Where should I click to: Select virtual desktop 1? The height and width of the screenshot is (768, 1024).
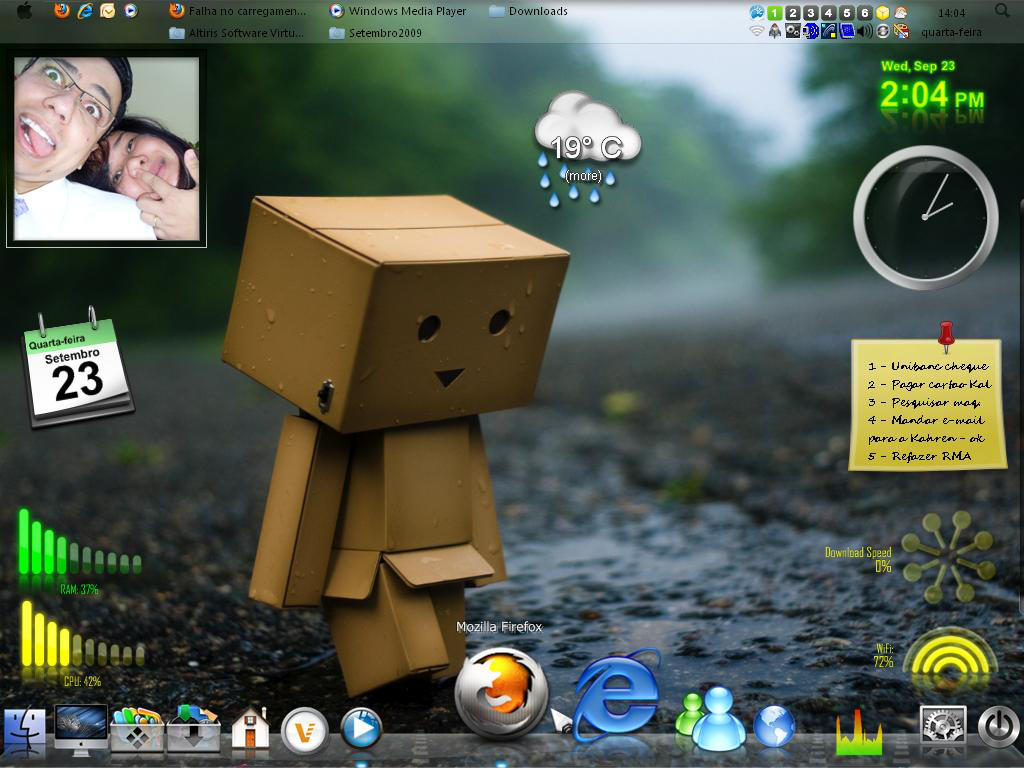(775, 12)
